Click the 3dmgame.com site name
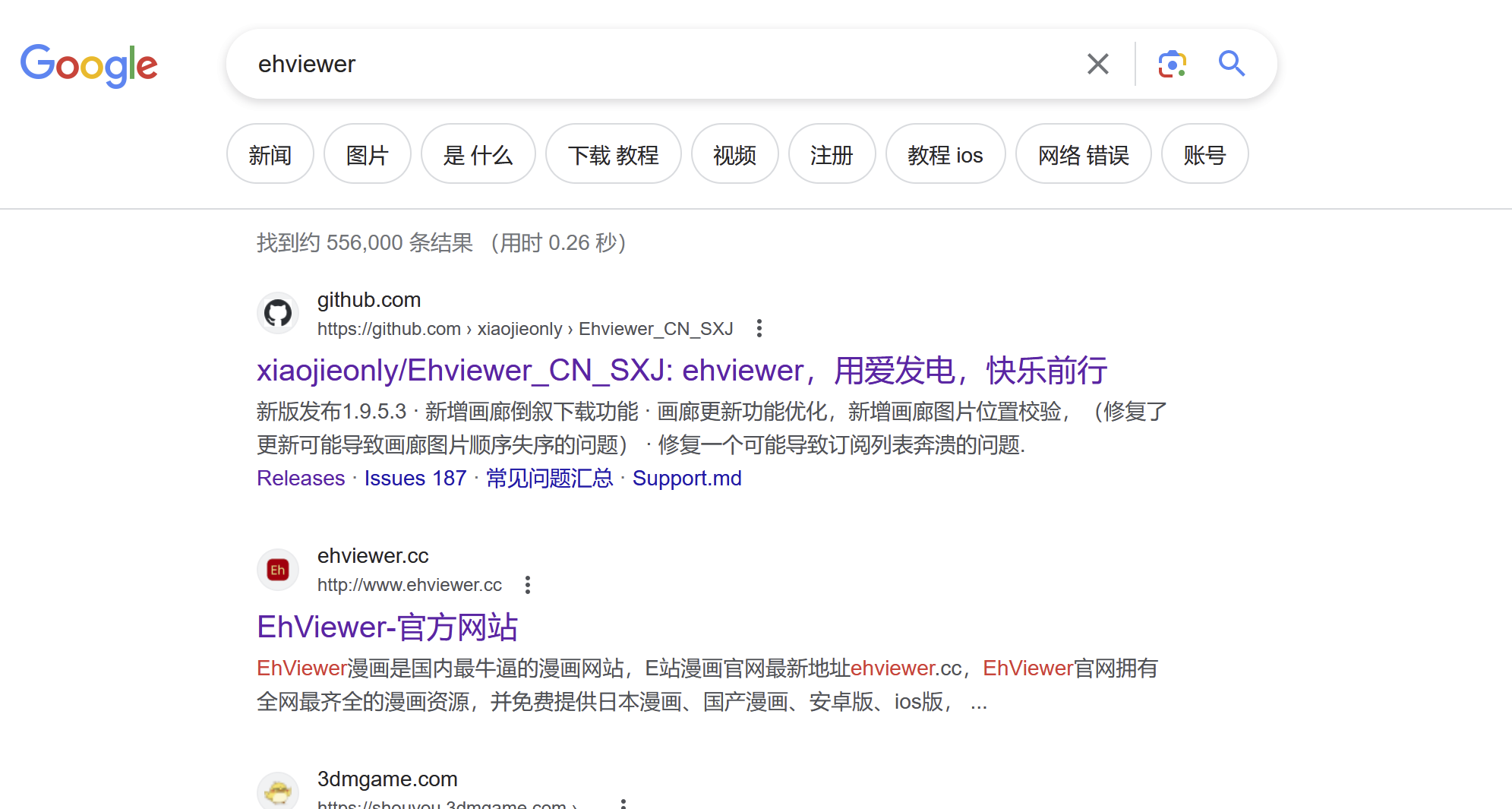 tap(387, 779)
